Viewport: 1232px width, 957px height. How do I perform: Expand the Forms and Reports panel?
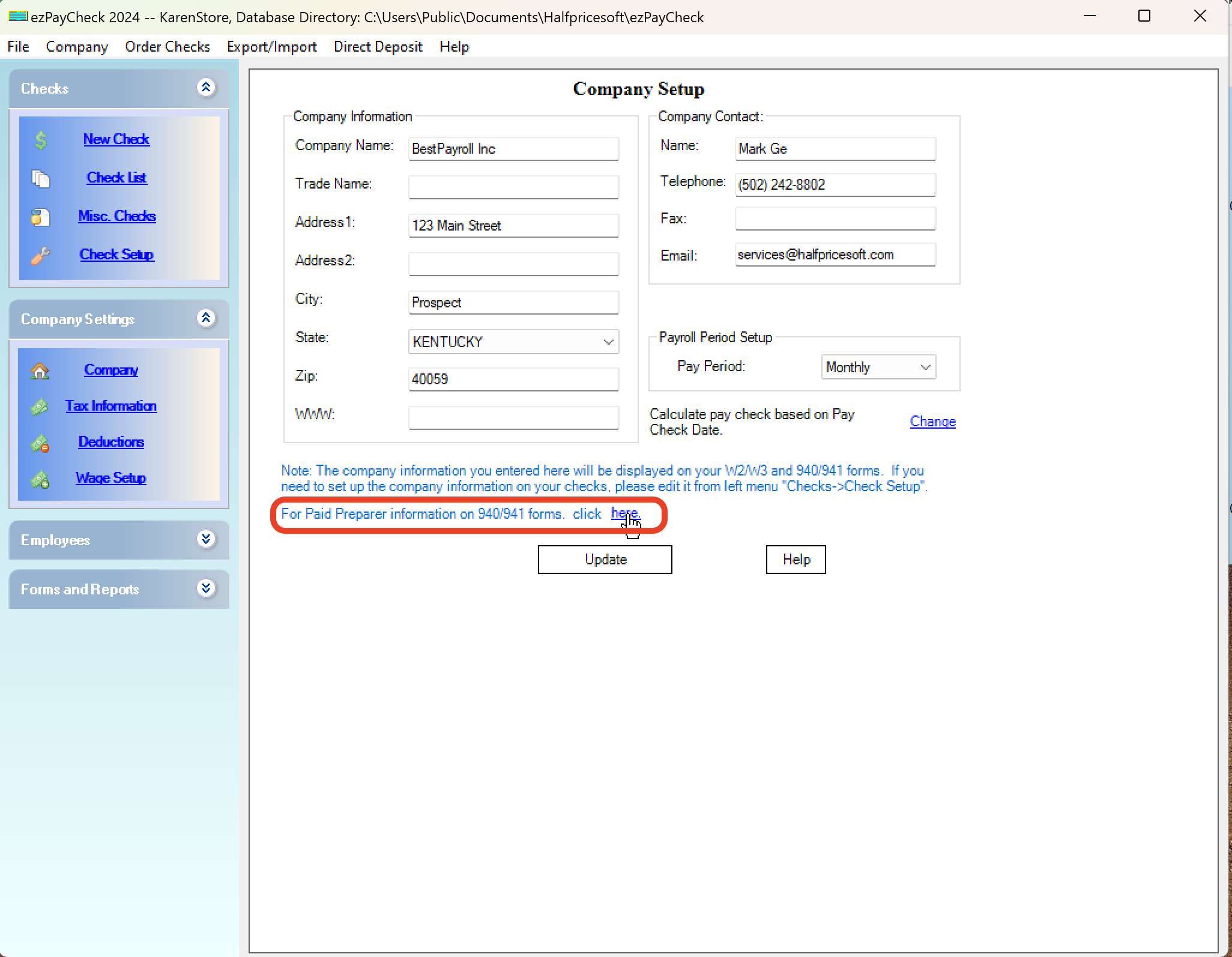206,588
